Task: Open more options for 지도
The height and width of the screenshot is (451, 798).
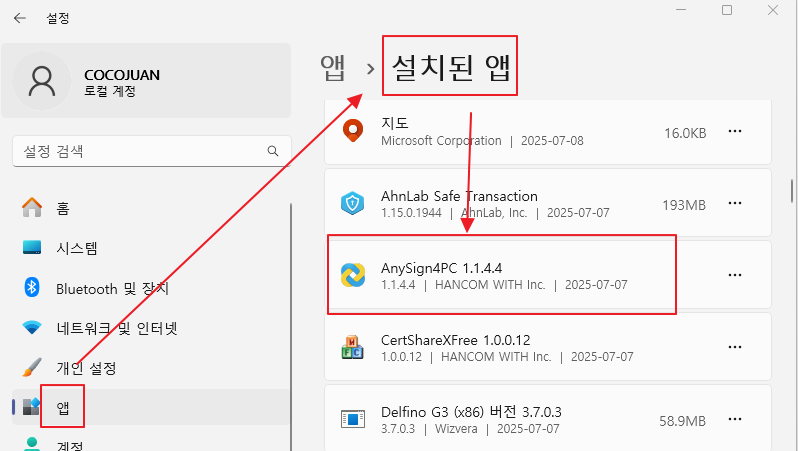Action: 735,131
